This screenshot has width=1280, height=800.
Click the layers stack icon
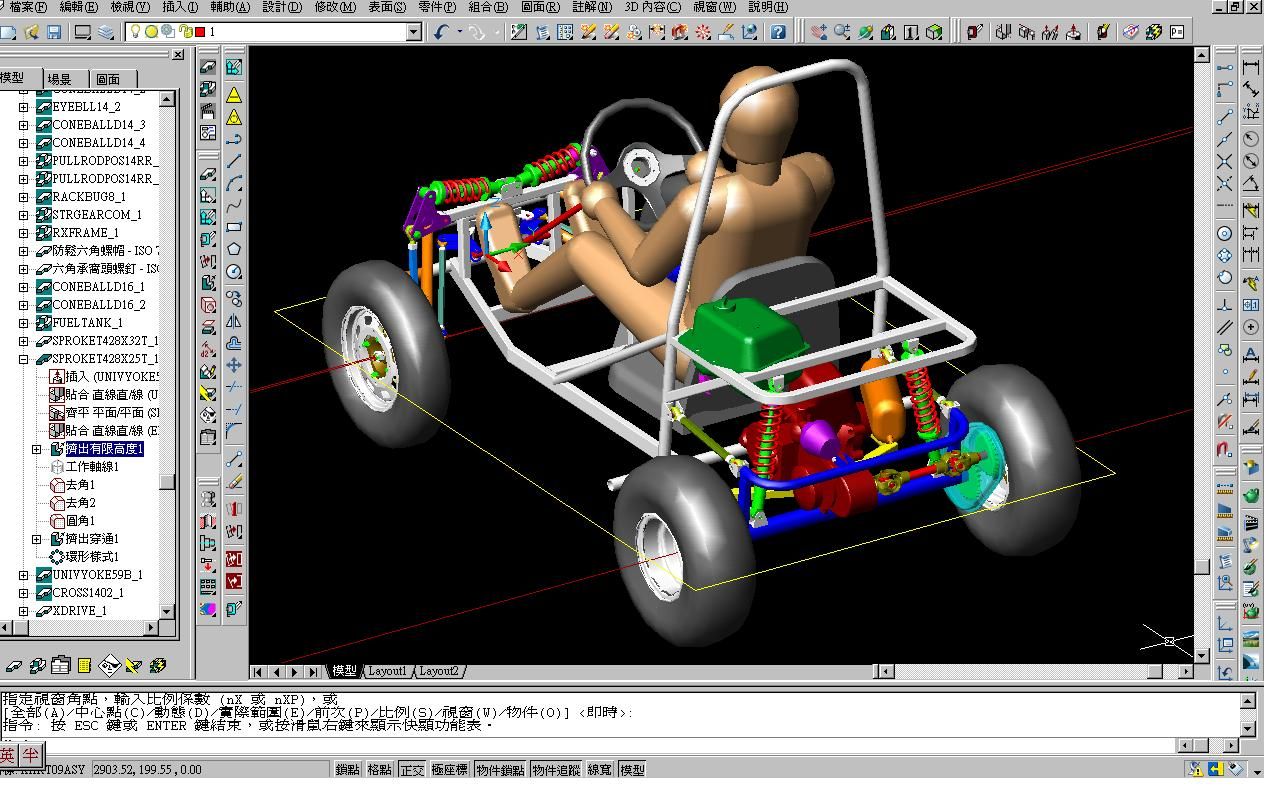(106, 32)
